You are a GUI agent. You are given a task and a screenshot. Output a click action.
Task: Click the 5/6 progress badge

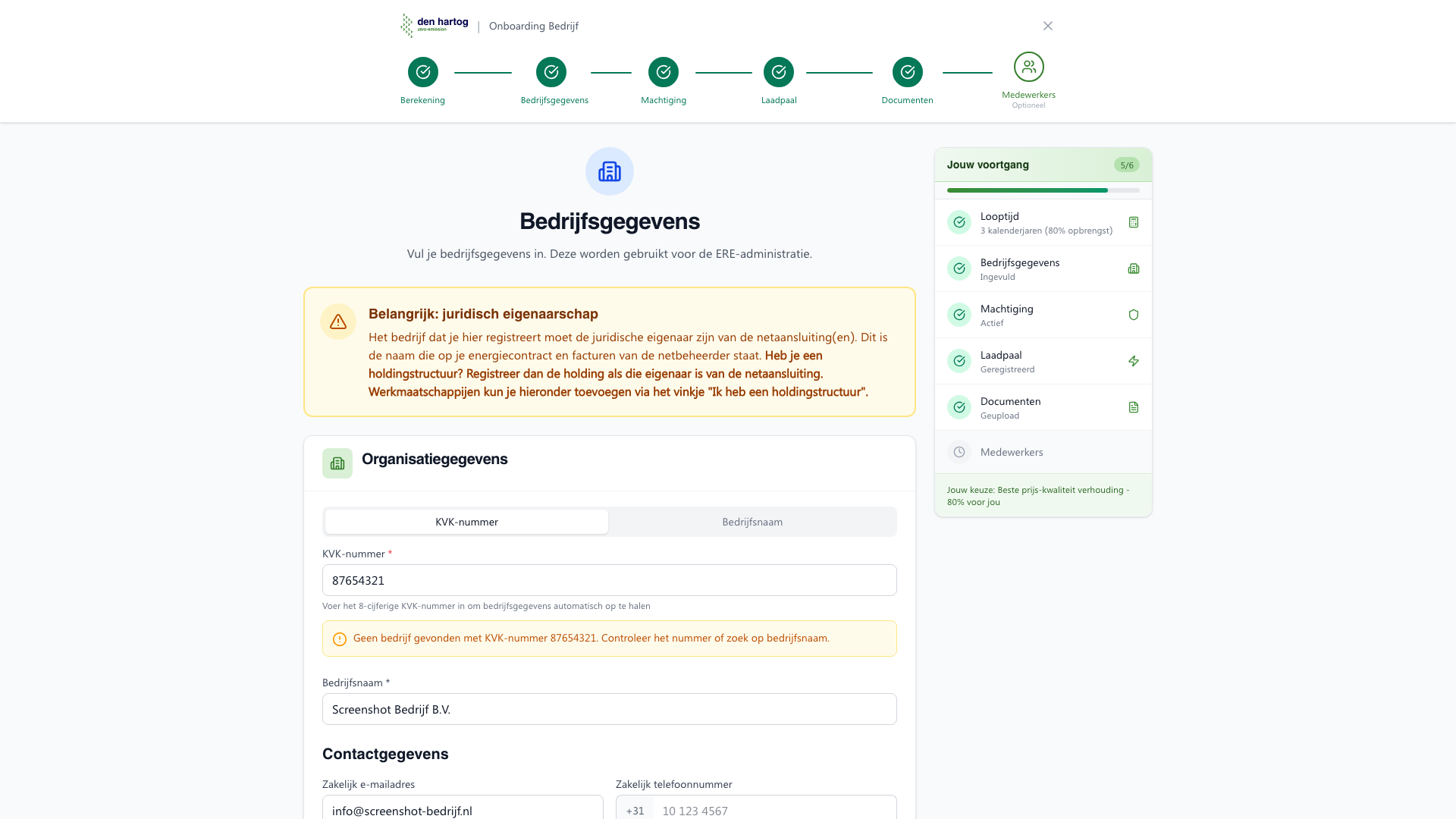click(x=1127, y=165)
